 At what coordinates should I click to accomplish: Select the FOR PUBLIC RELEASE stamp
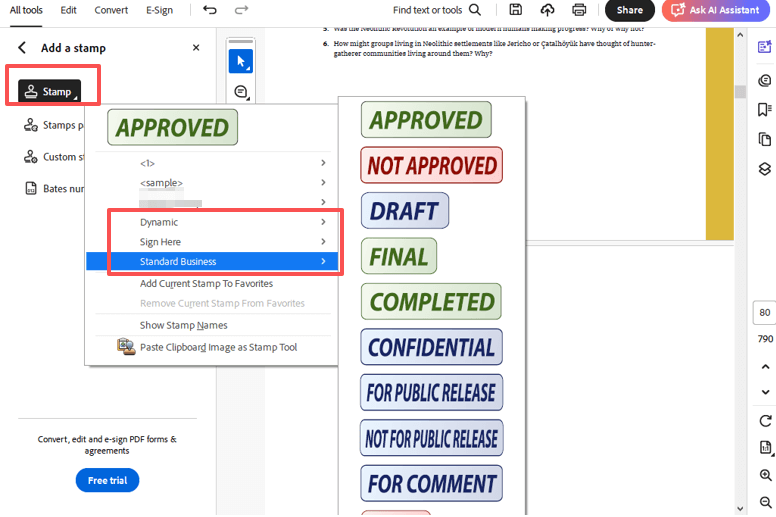click(432, 393)
